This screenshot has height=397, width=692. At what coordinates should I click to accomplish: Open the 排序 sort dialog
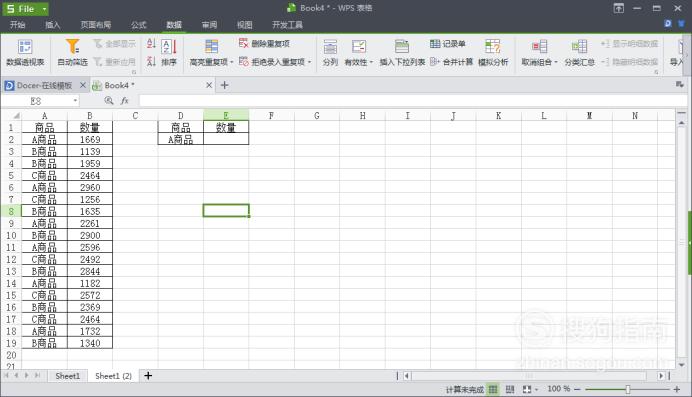click(169, 53)
